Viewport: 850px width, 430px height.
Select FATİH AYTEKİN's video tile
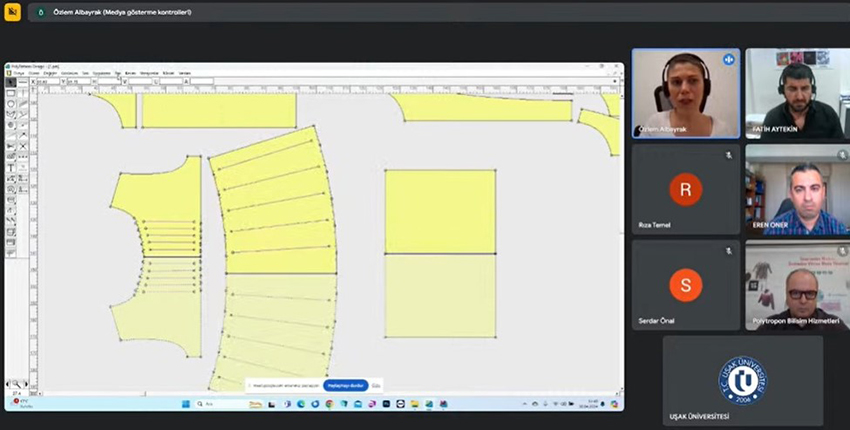(797, 93)
